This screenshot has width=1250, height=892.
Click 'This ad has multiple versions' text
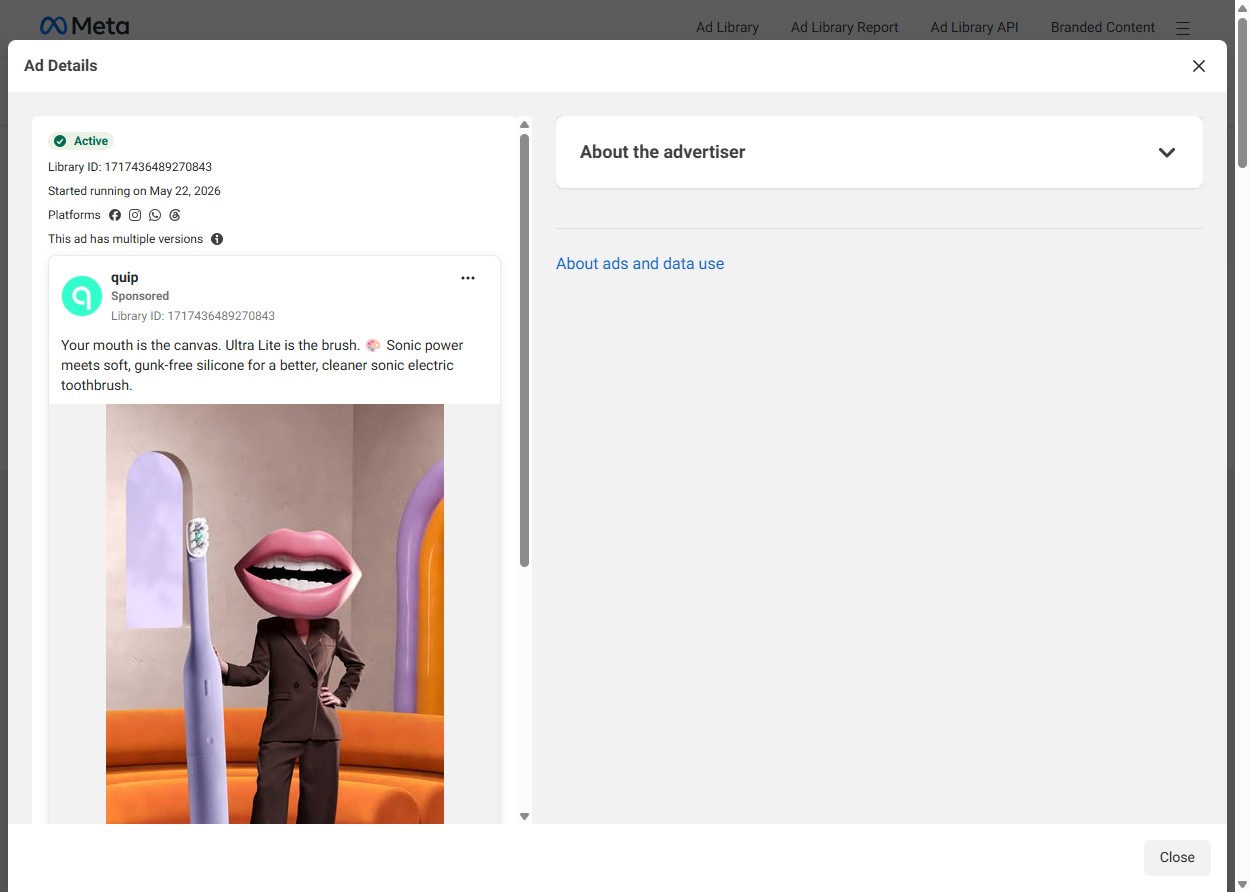tap(125, 239)
